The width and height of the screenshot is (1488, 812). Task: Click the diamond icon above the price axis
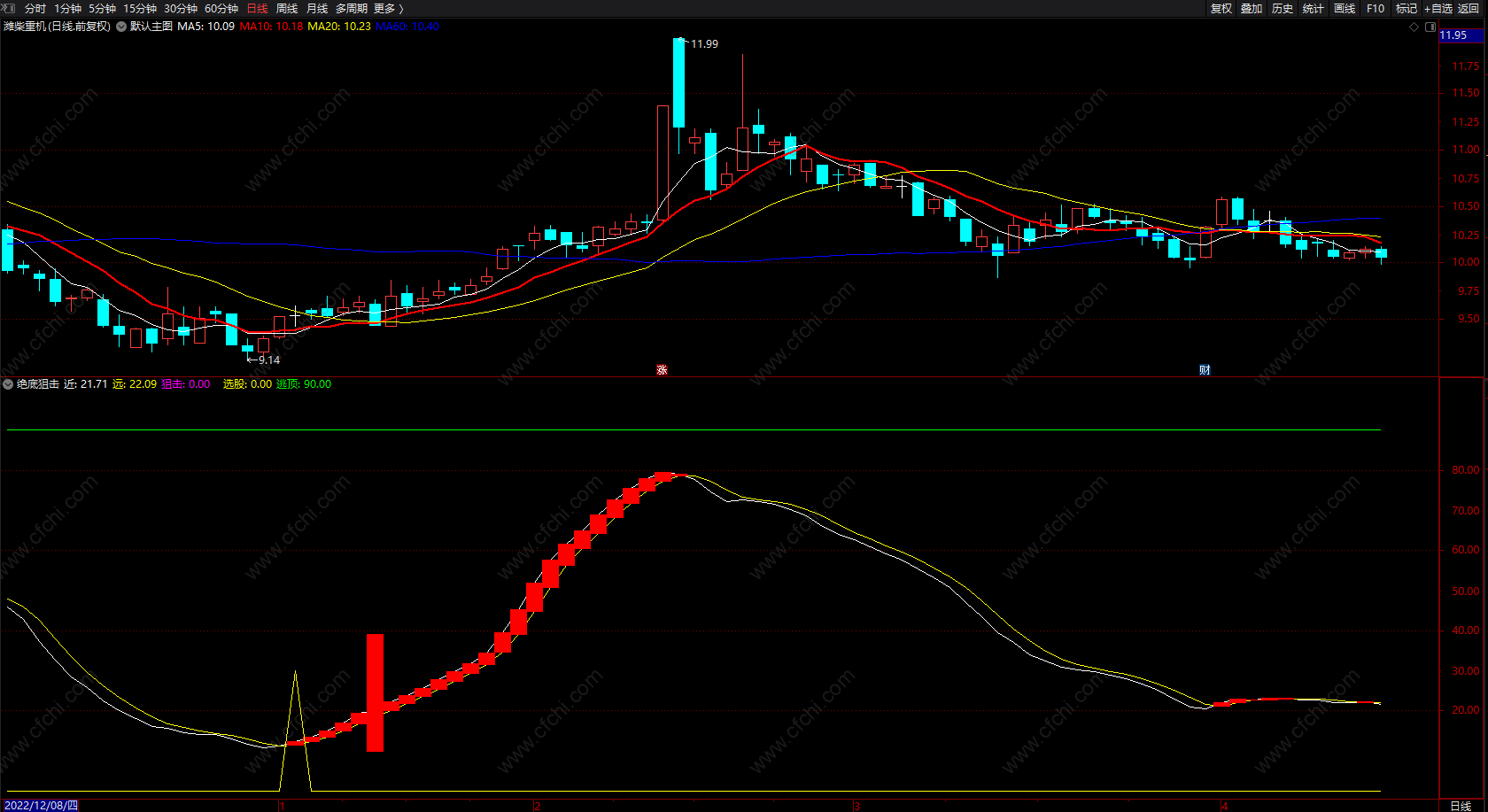(1414, 27)
